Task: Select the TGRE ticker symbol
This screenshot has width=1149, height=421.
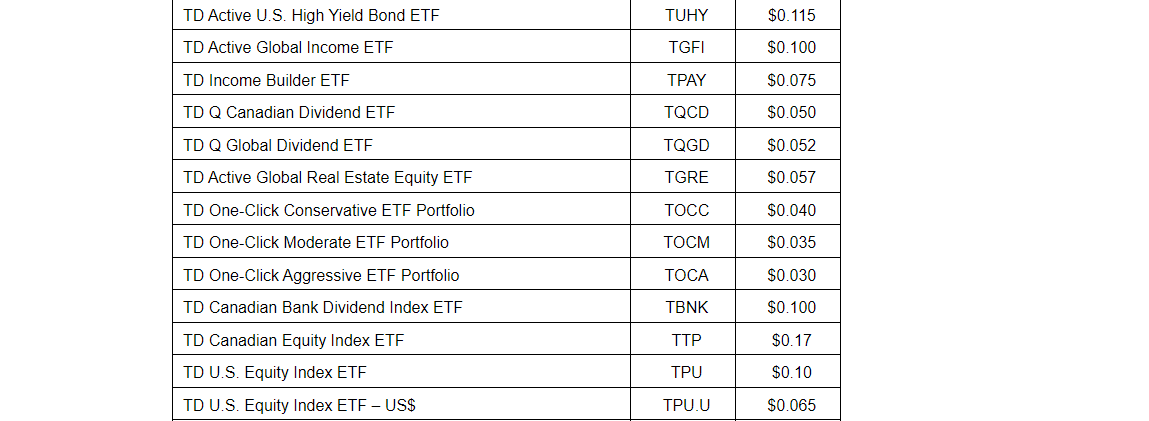Action: point(686,177)
